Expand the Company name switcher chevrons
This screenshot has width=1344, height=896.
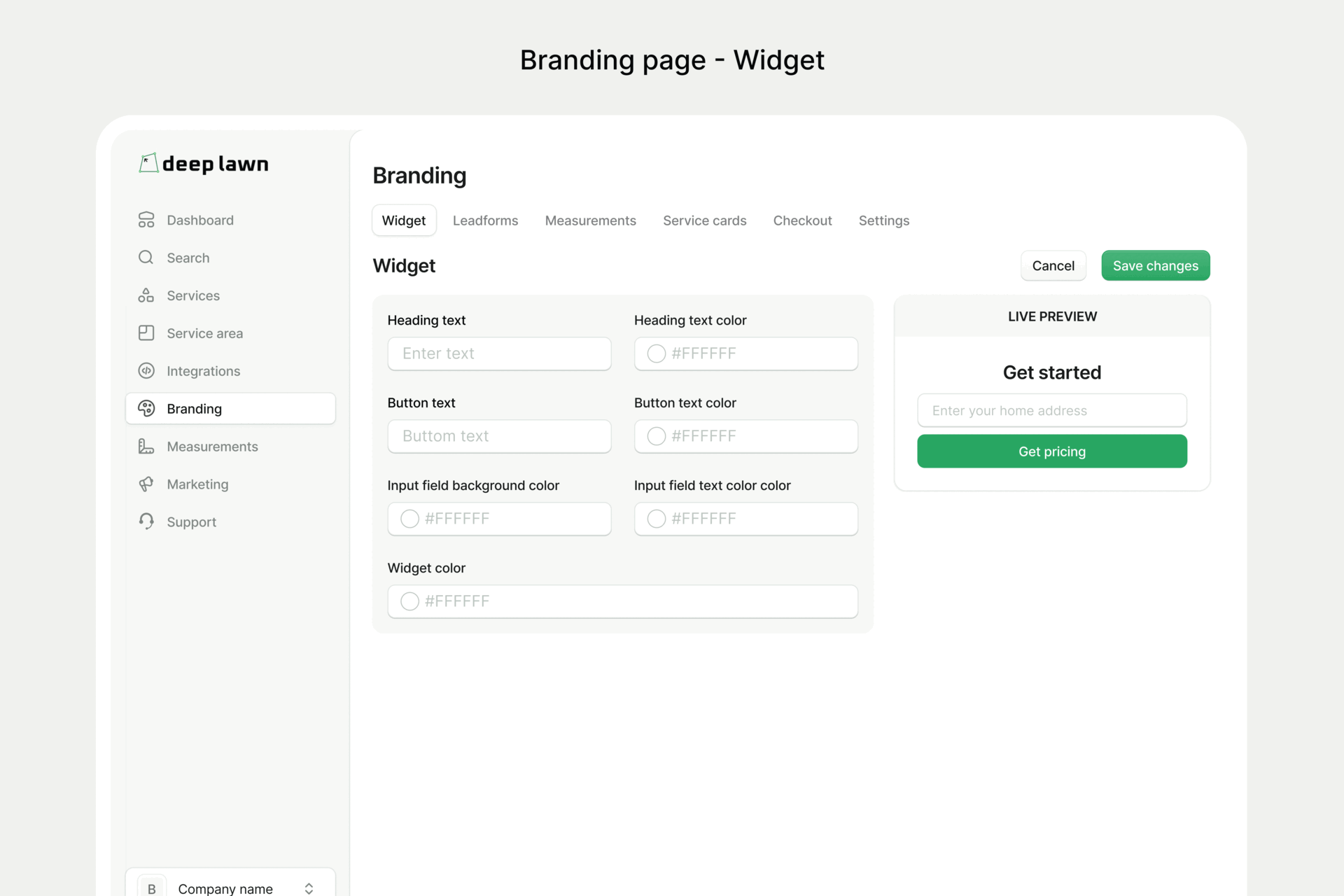[x=309, y=888]
